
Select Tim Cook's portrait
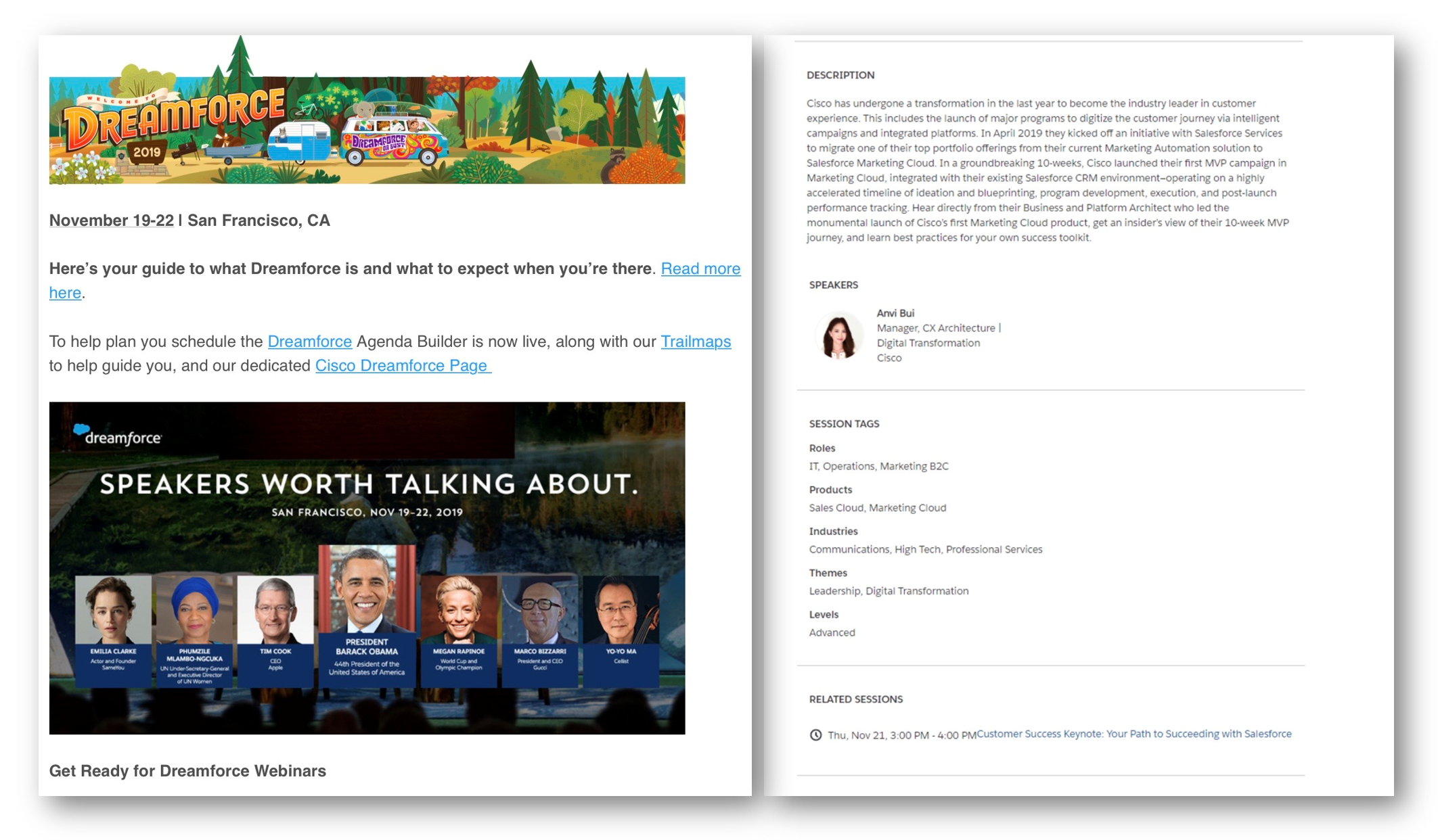(x=275, y=611)
